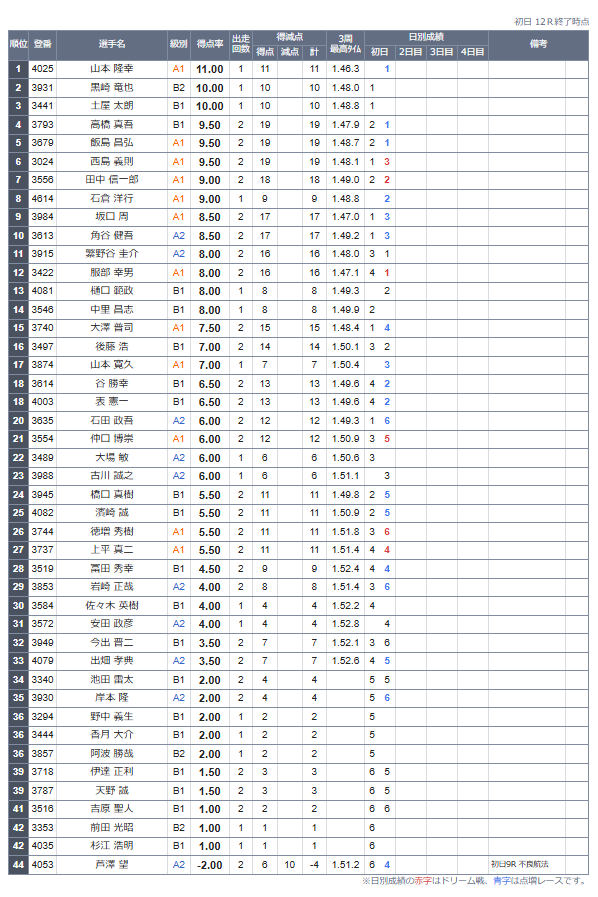598x897 pixels.
Task: Click racer name 服部 幸男
Action: [x=112, y=272]
